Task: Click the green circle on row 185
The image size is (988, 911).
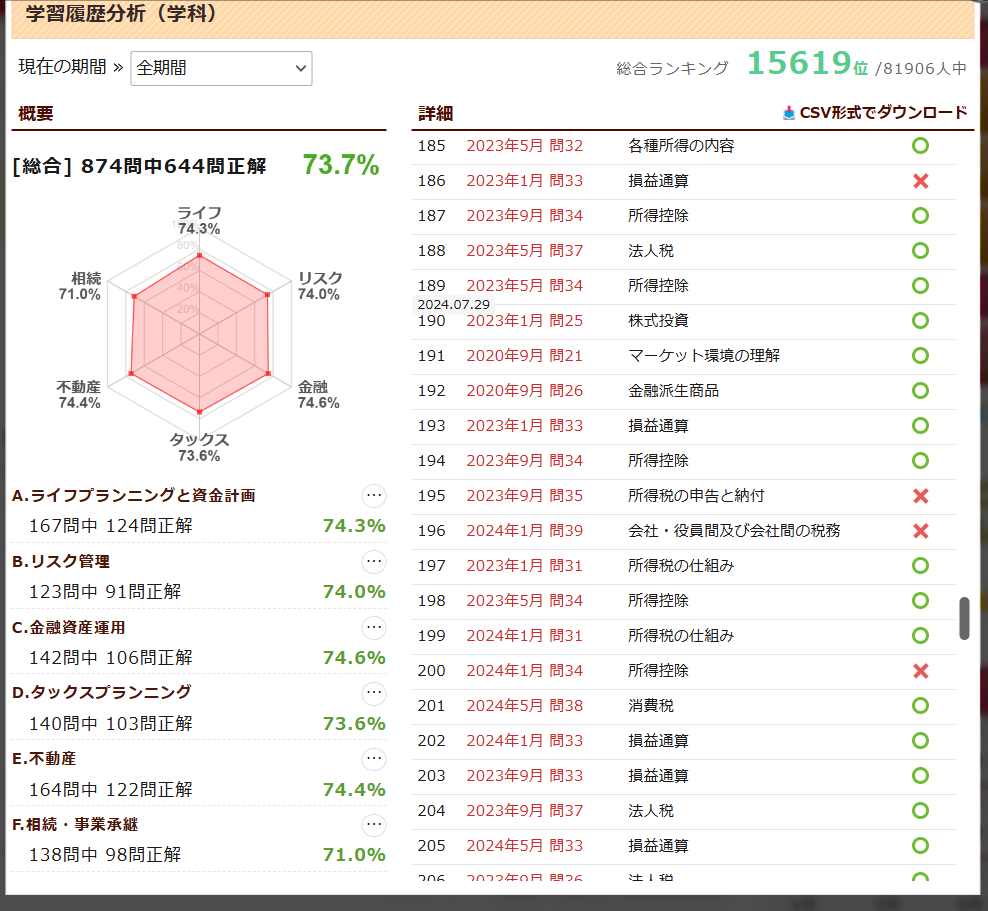Action: click(920, 146)
